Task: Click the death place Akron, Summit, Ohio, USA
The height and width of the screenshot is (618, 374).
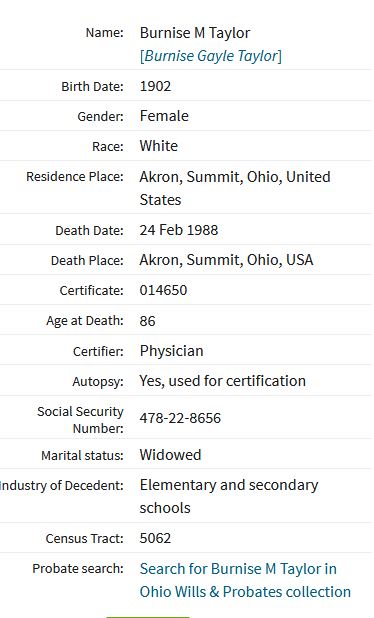Action: [x=226, y=260]
